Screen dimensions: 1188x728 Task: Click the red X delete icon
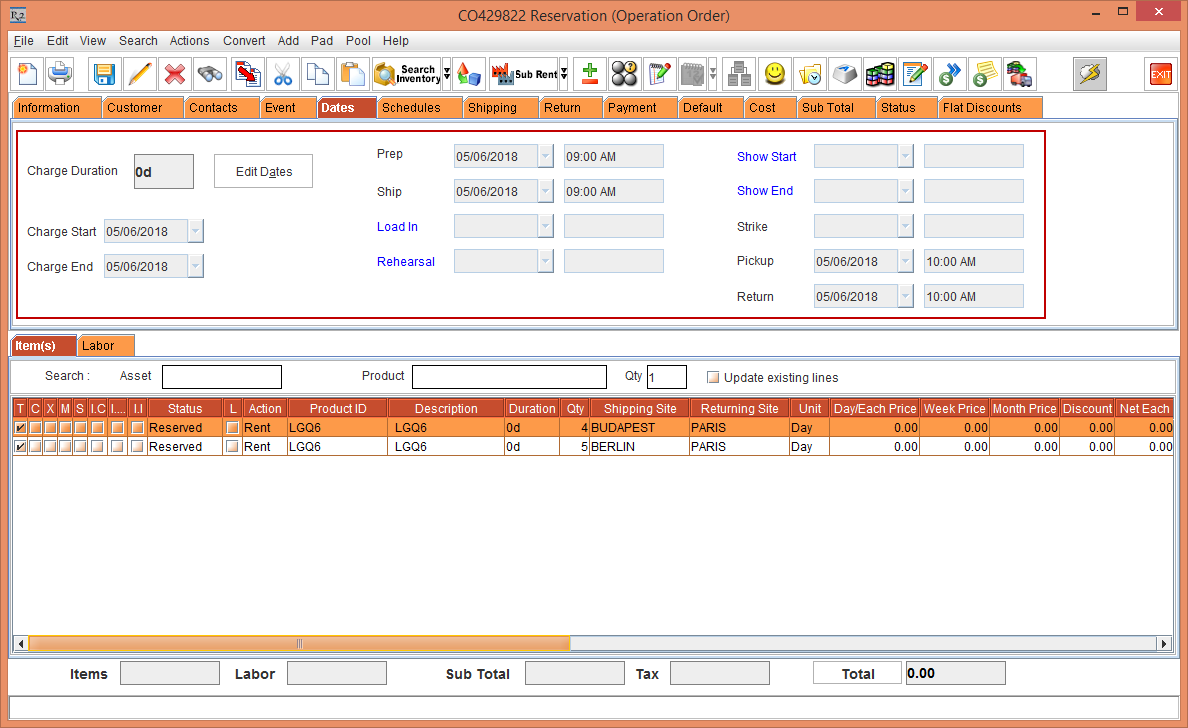[175, 74]
